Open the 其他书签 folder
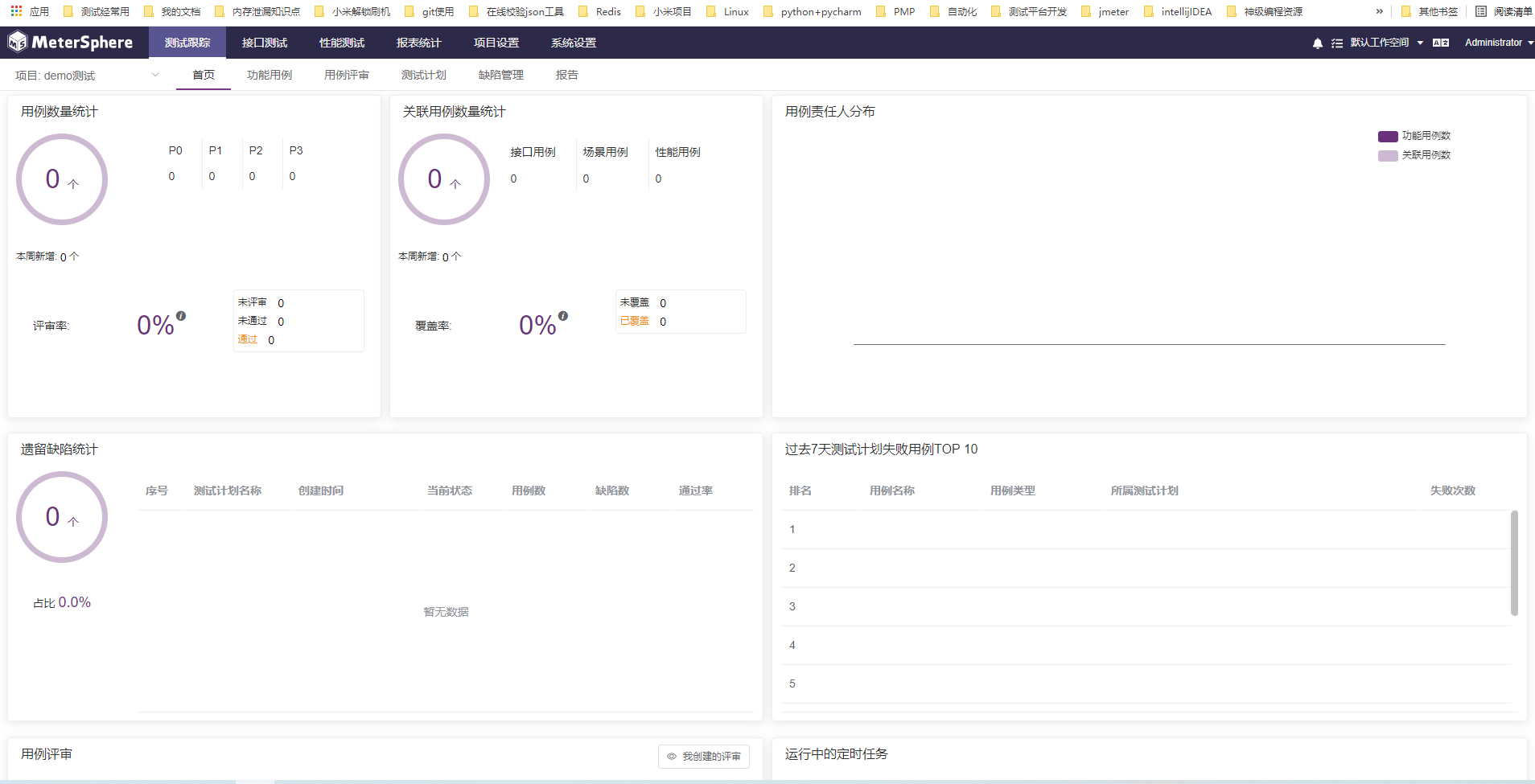 (1430, 11)
